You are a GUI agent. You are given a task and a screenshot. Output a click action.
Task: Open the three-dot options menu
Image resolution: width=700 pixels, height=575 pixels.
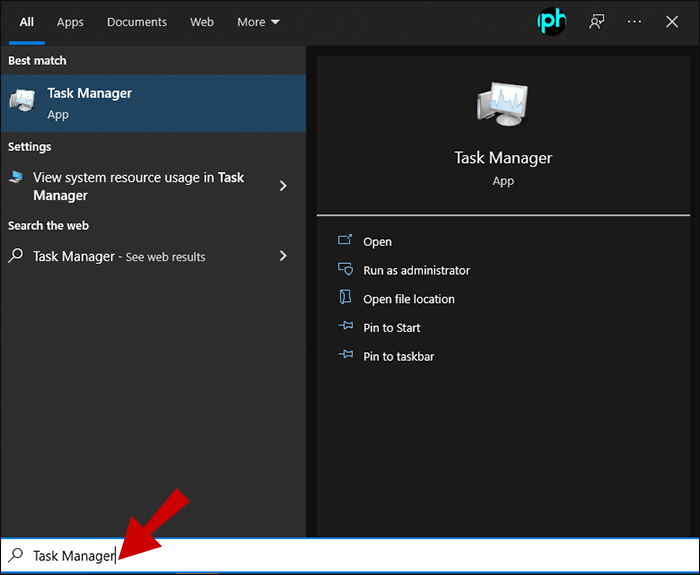click(x=634, y=22)
